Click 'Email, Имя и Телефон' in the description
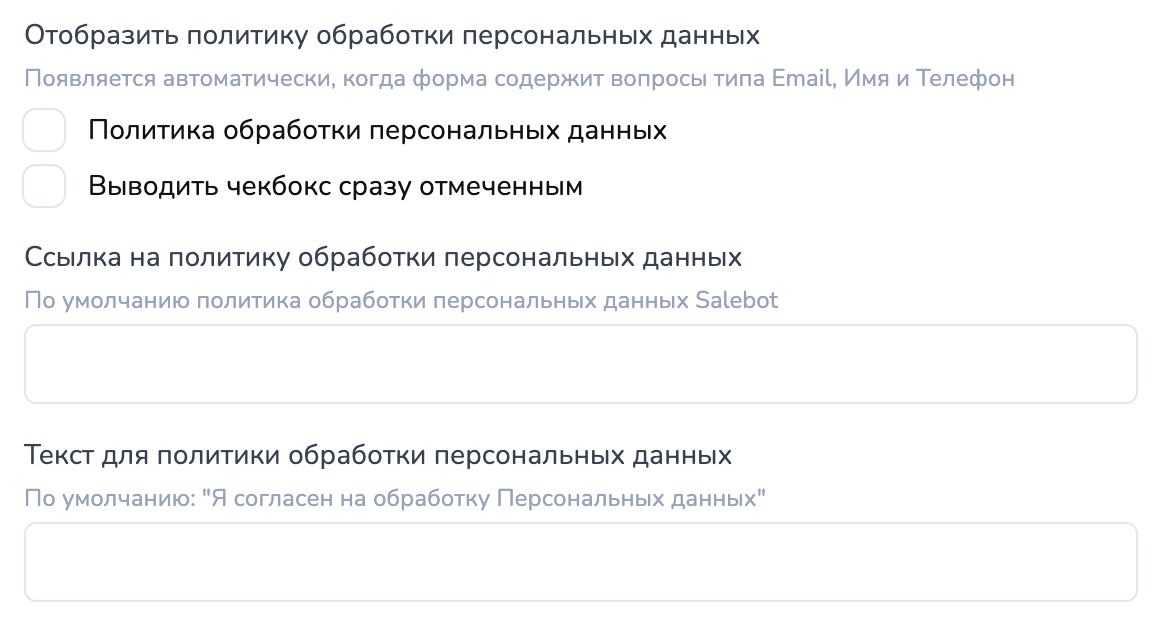This screenshot has width=1168, height=630. click(893, 78)
